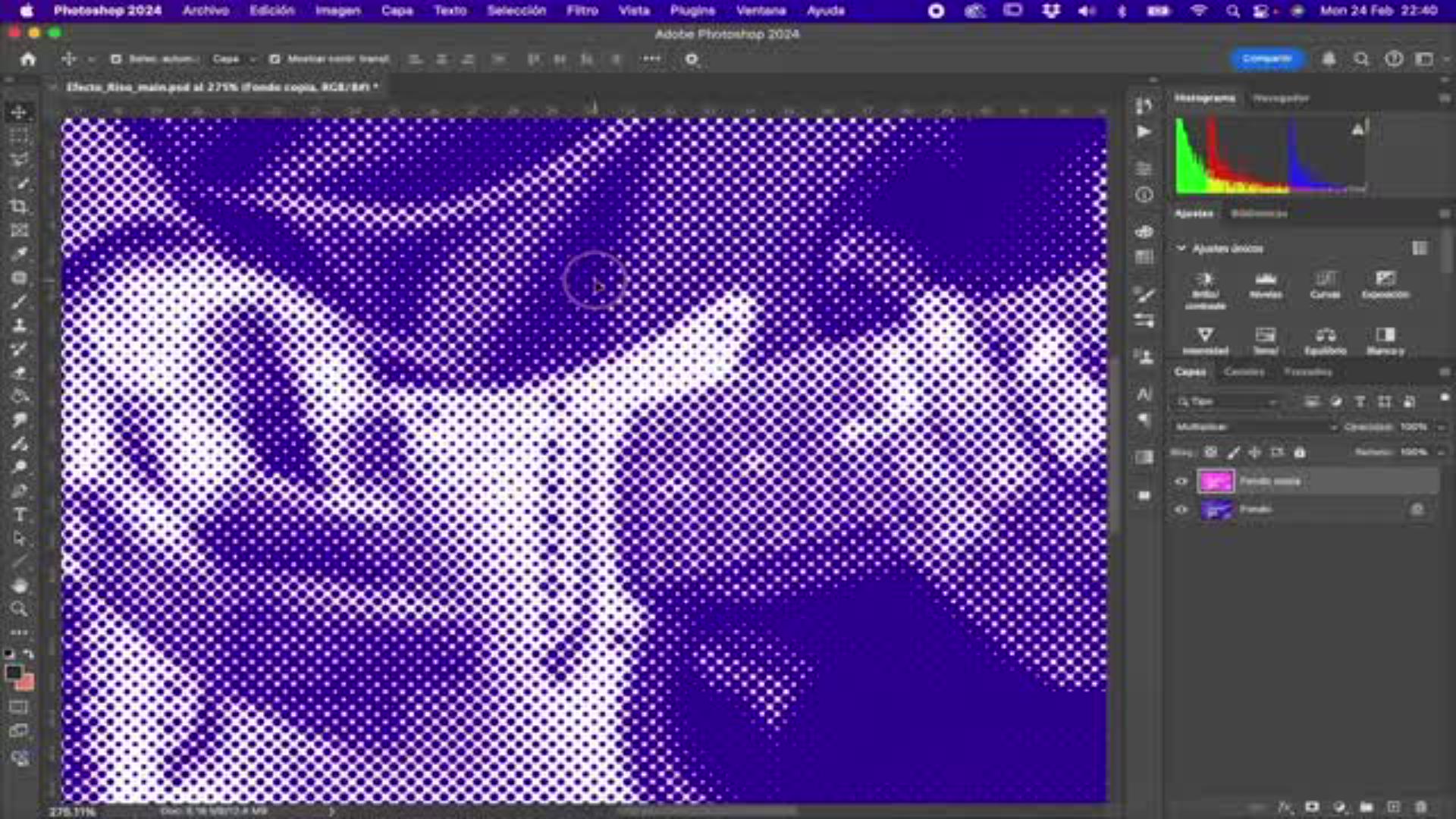This screenshot has width=1456, height=819.
Task: Select the Hand tool
Action: (x=20, y=585)
